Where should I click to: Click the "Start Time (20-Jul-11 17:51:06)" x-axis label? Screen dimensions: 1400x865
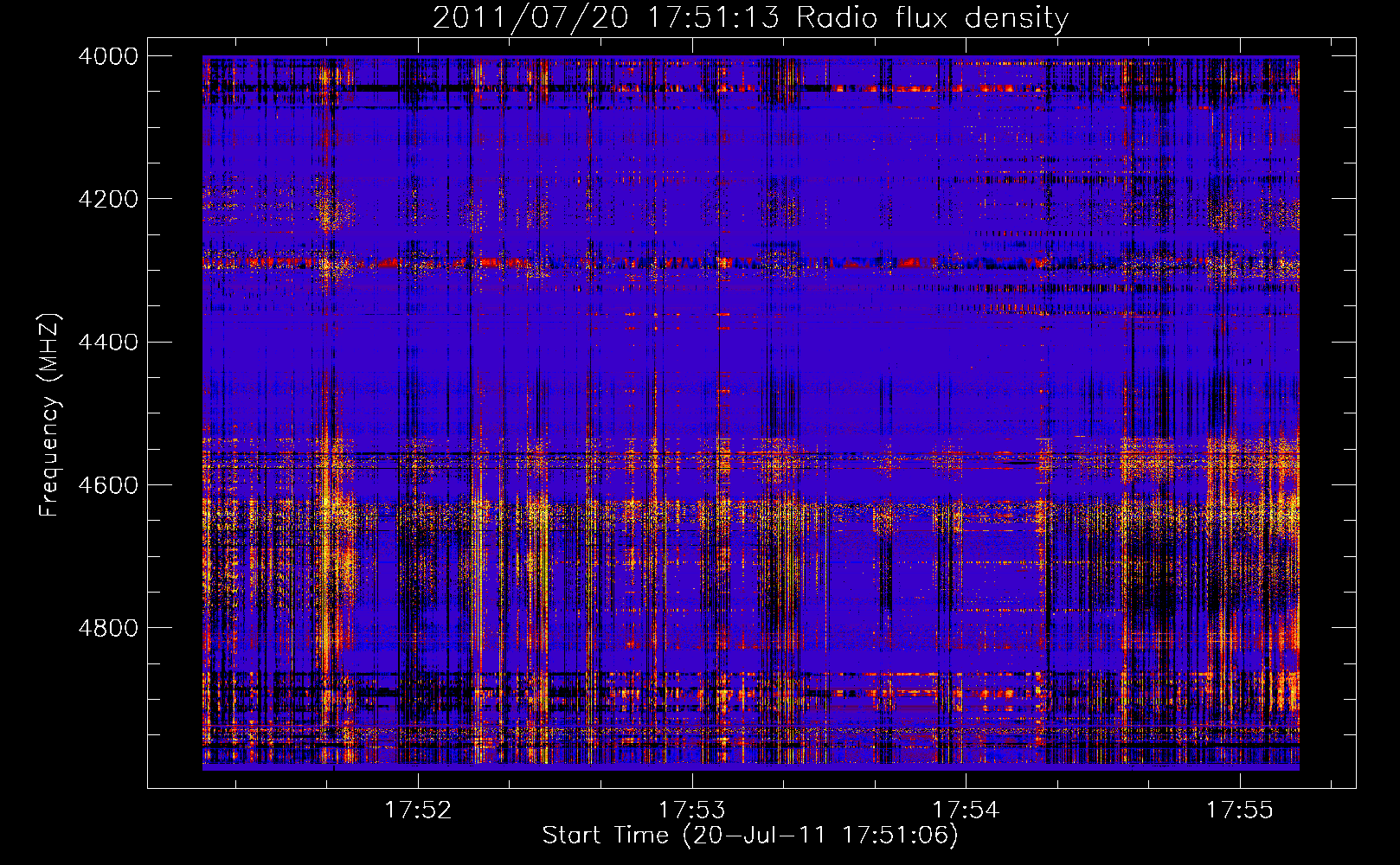click(750, 836)
